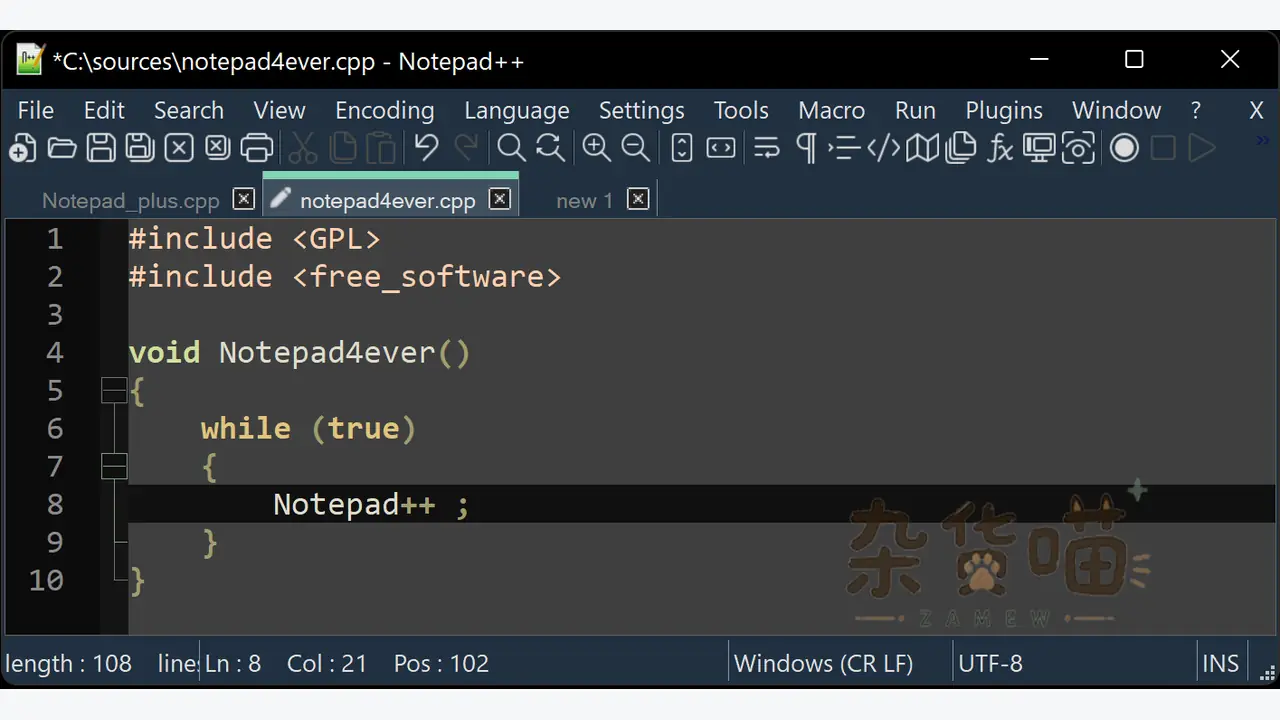Toggle word wrap in the toolbar
This screenshot has width=1280, height=720.
tap(767, 148)
